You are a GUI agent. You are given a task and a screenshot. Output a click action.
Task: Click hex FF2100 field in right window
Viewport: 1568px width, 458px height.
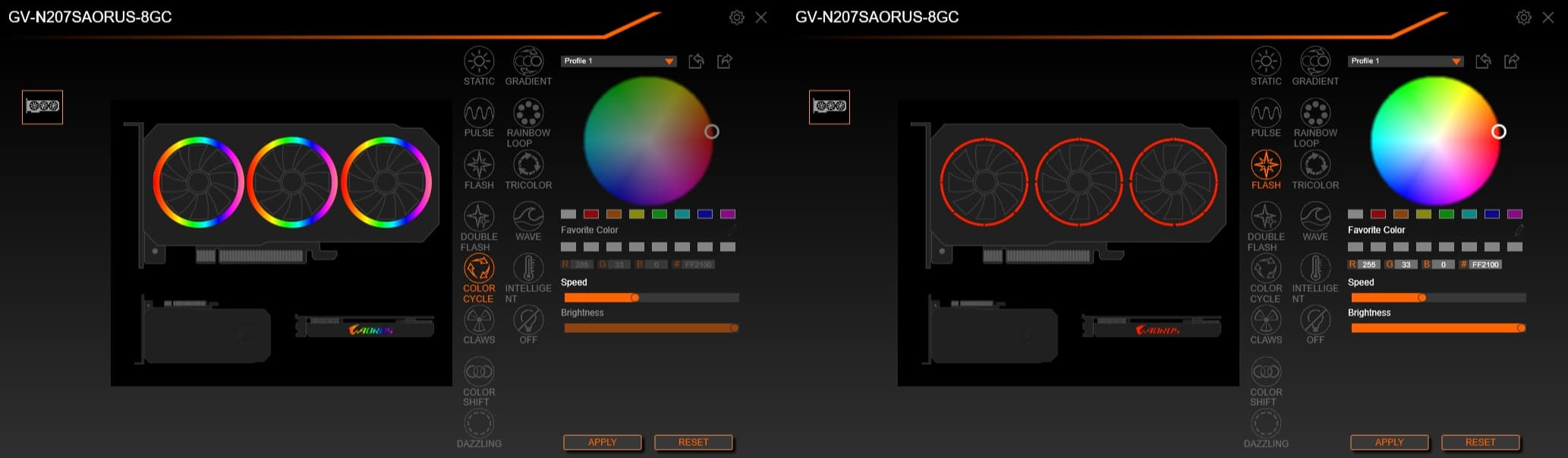[1485, 265]
